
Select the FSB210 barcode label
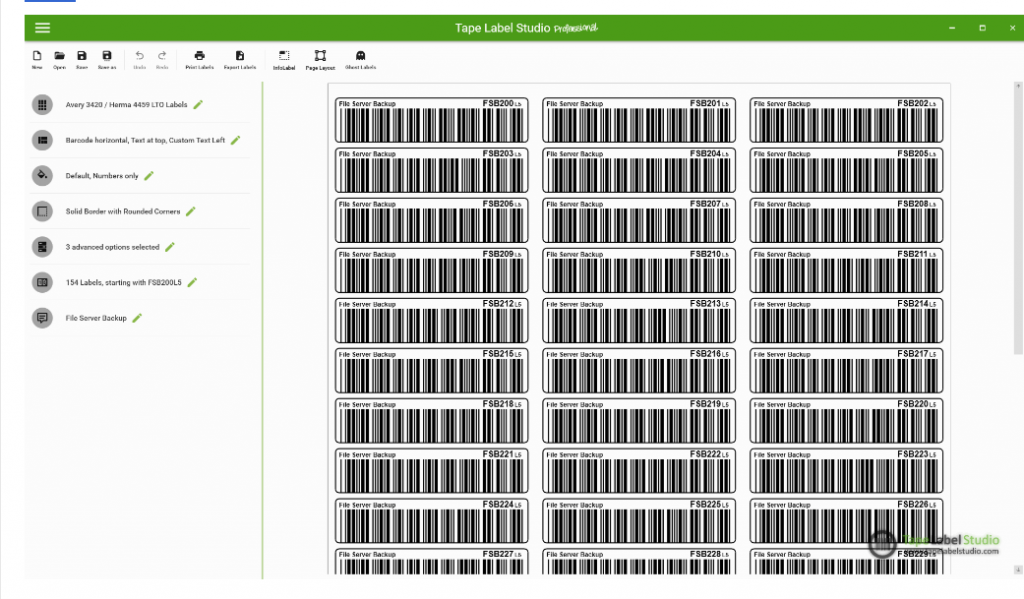(x=639, y=270)
